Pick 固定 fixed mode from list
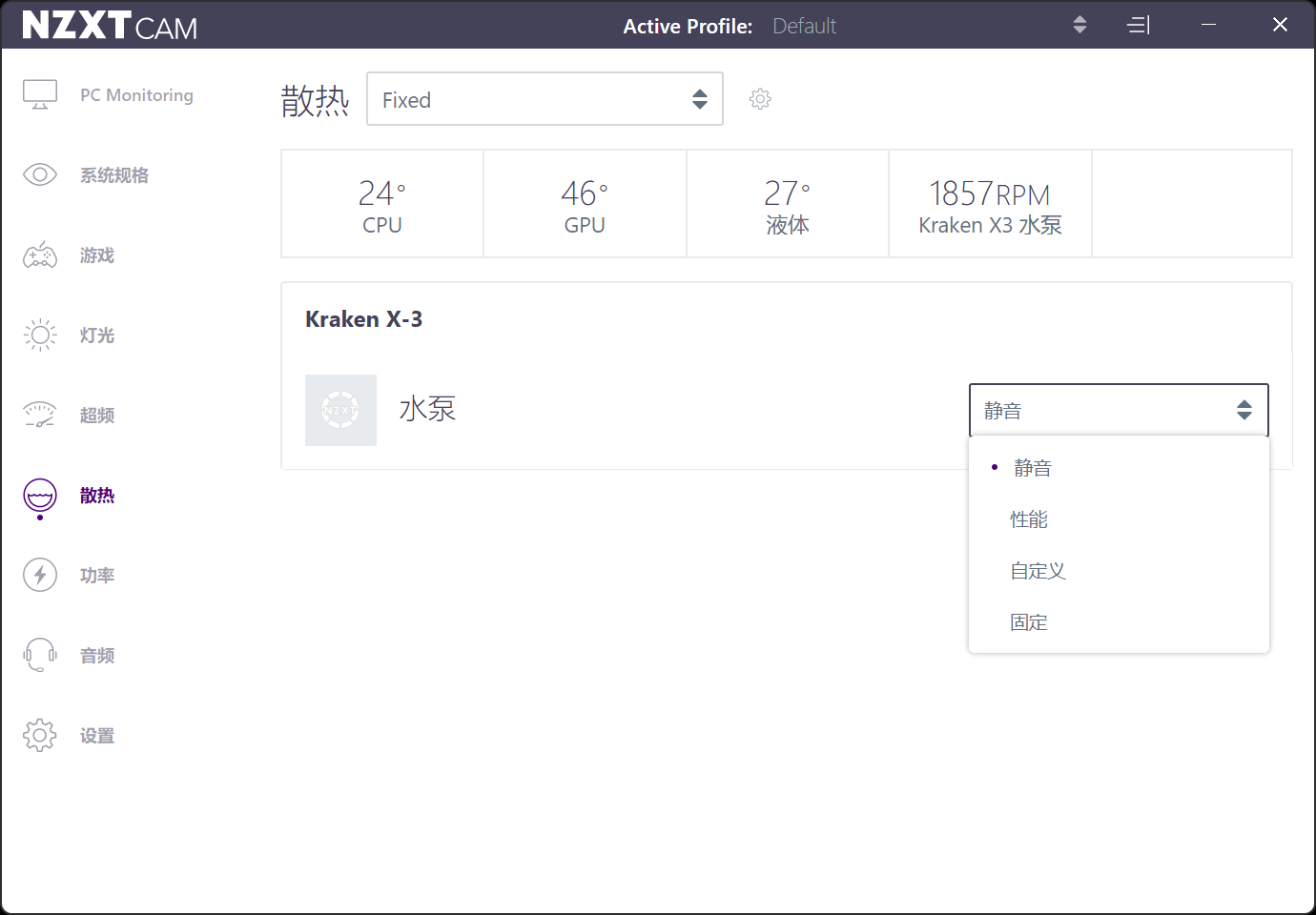Screen dimensions: 1316x915 click(1029, 622)
